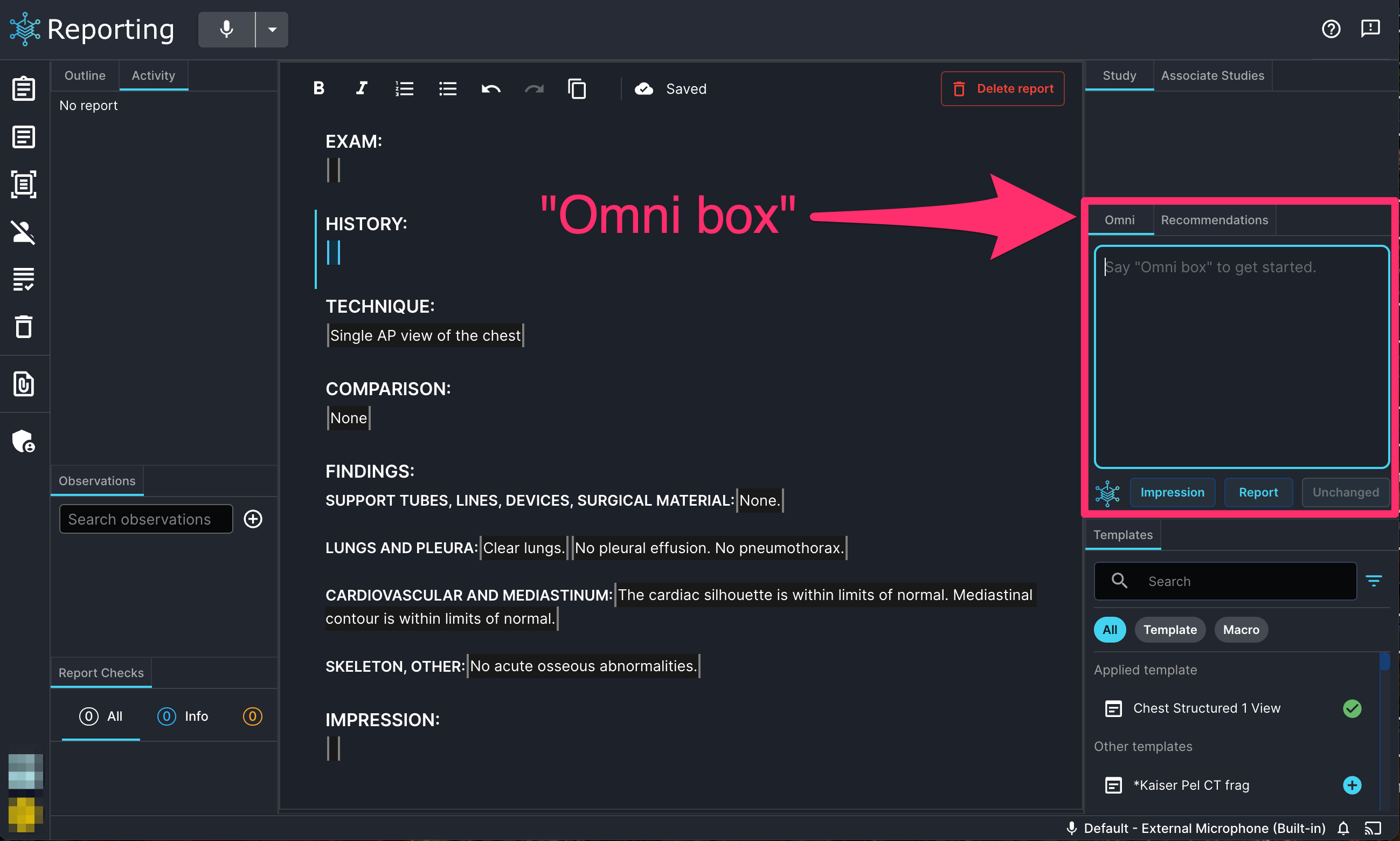Image resolution: width=1400 pixels, height=841 pixels.
Task: Insert a numbered list
Action: (404, 88)
